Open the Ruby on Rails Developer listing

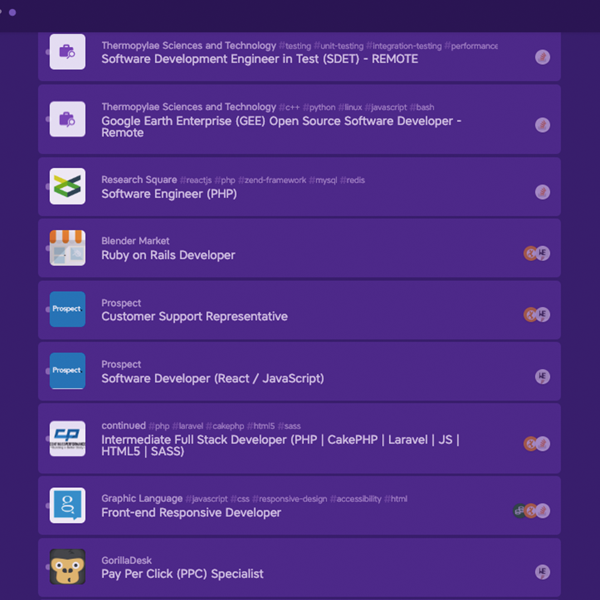coord(168,255)
